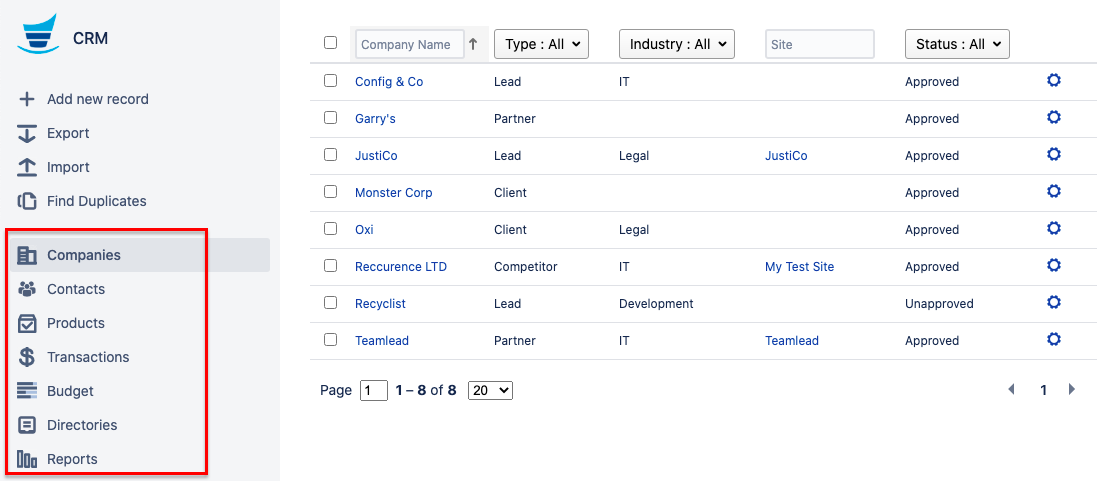Click the Site filter input field
This screenshot has width=1111, height=481.
click(x=819, y=44)
